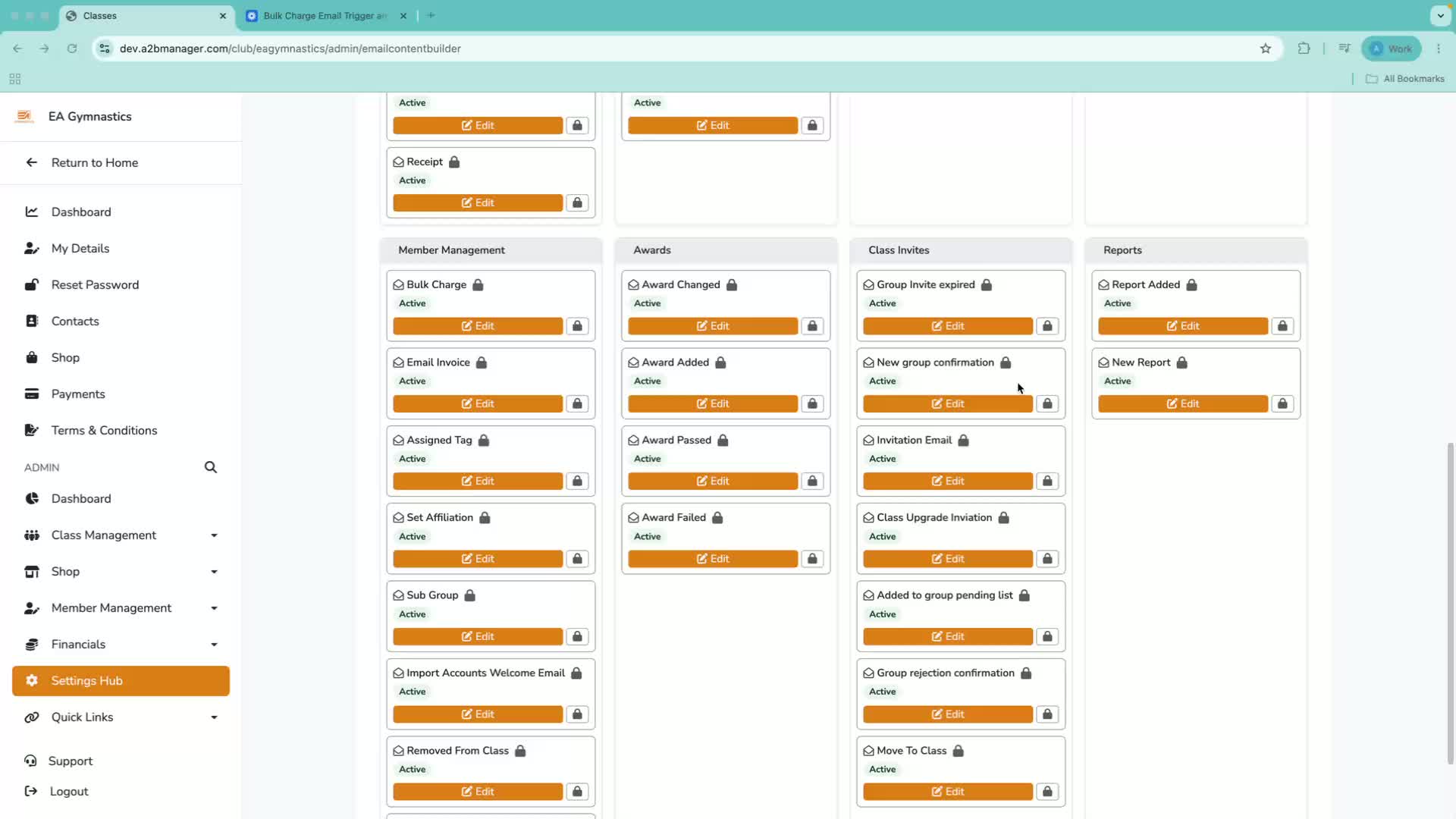
Task: Expand Quick Links dropdown arrow
Action: click(x=214, y=717)
